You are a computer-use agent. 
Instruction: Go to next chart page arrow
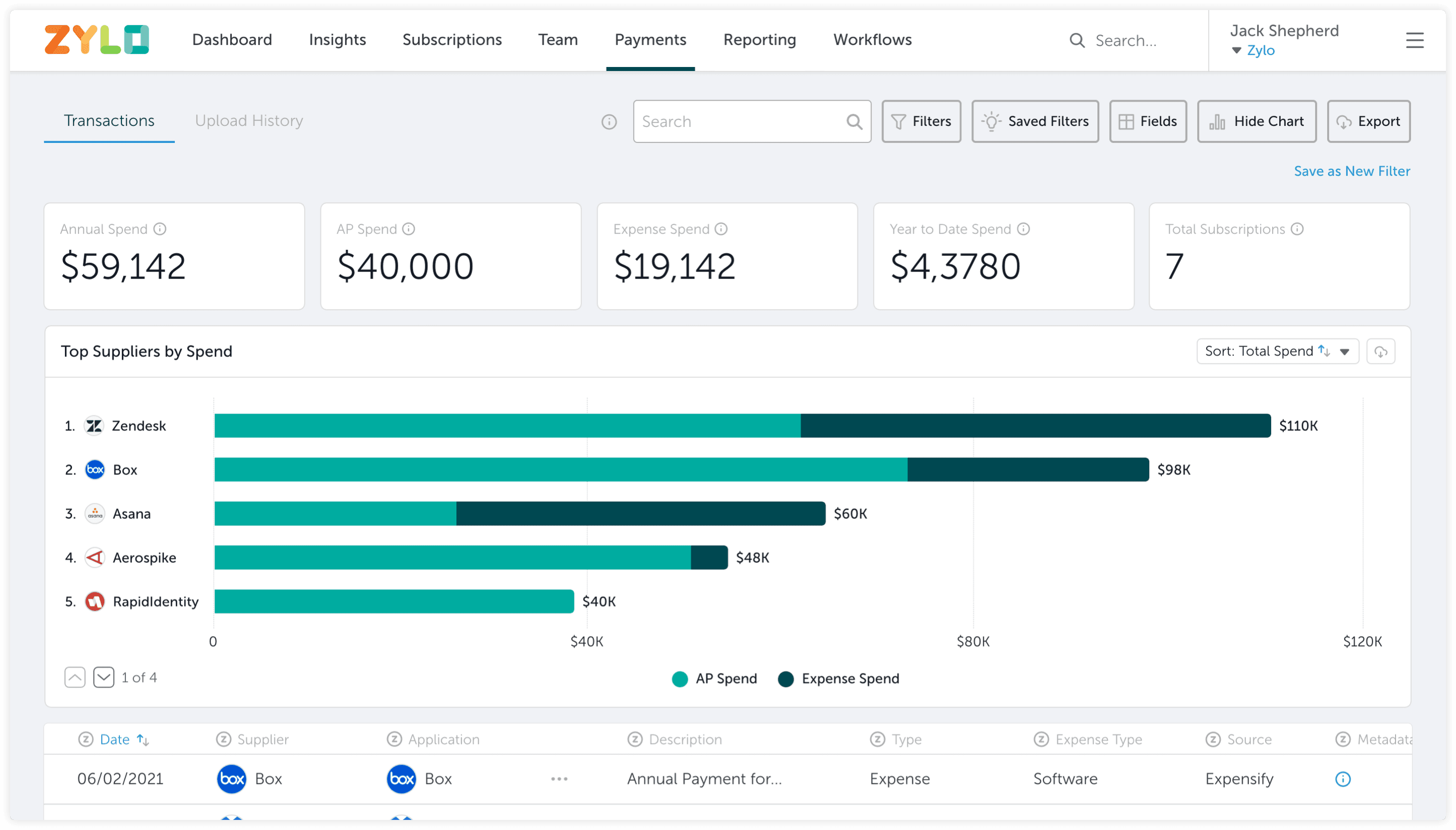click(104, 678)
